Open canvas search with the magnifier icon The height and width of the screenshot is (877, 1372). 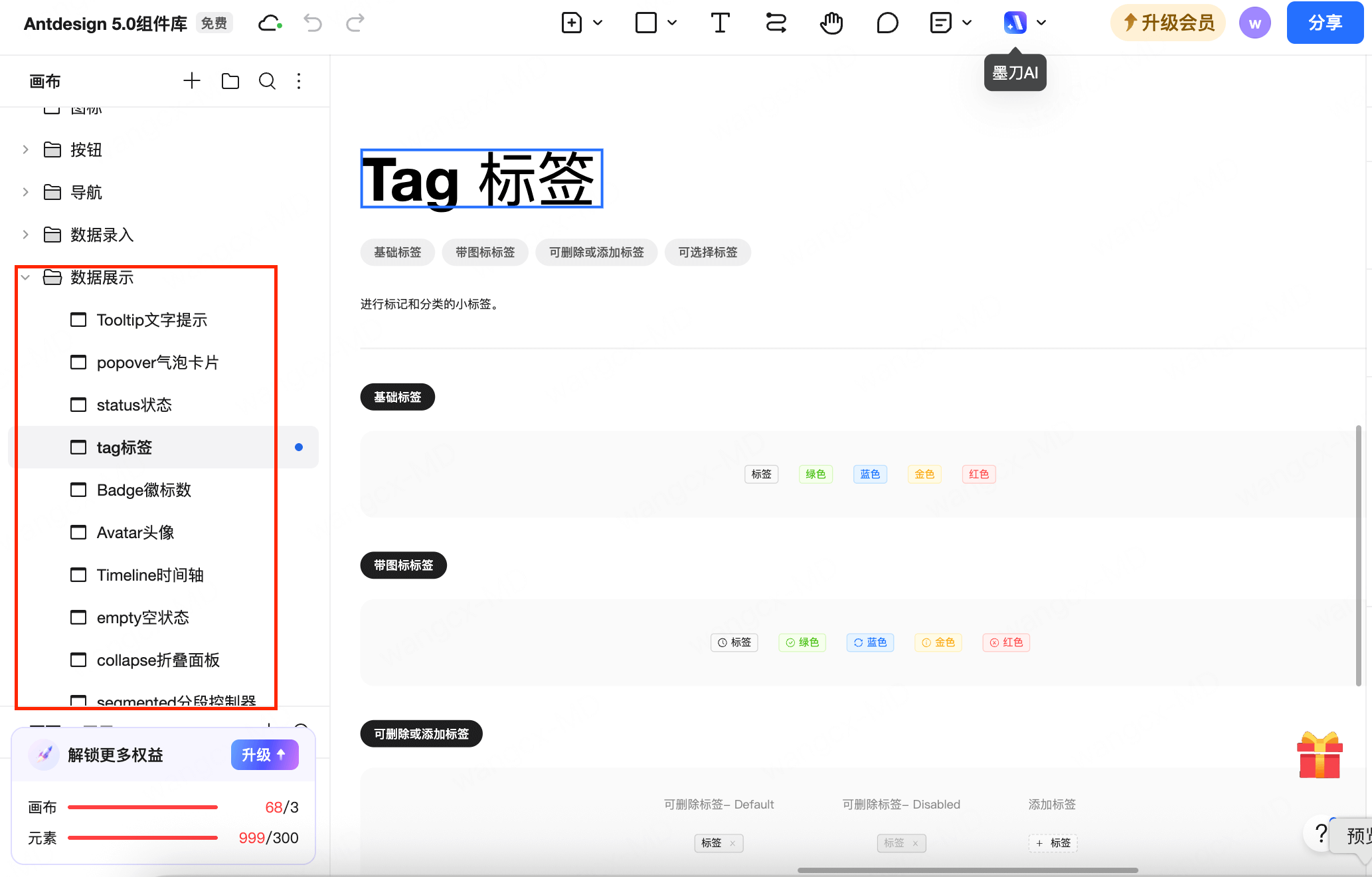tap(267, 80)
